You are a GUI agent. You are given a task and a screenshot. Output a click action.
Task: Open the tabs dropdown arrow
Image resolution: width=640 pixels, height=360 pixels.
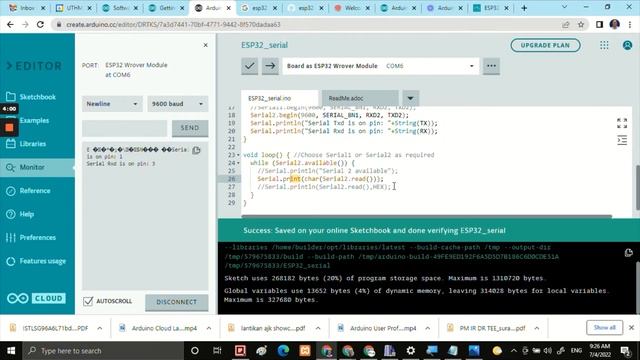coord(410,98)
